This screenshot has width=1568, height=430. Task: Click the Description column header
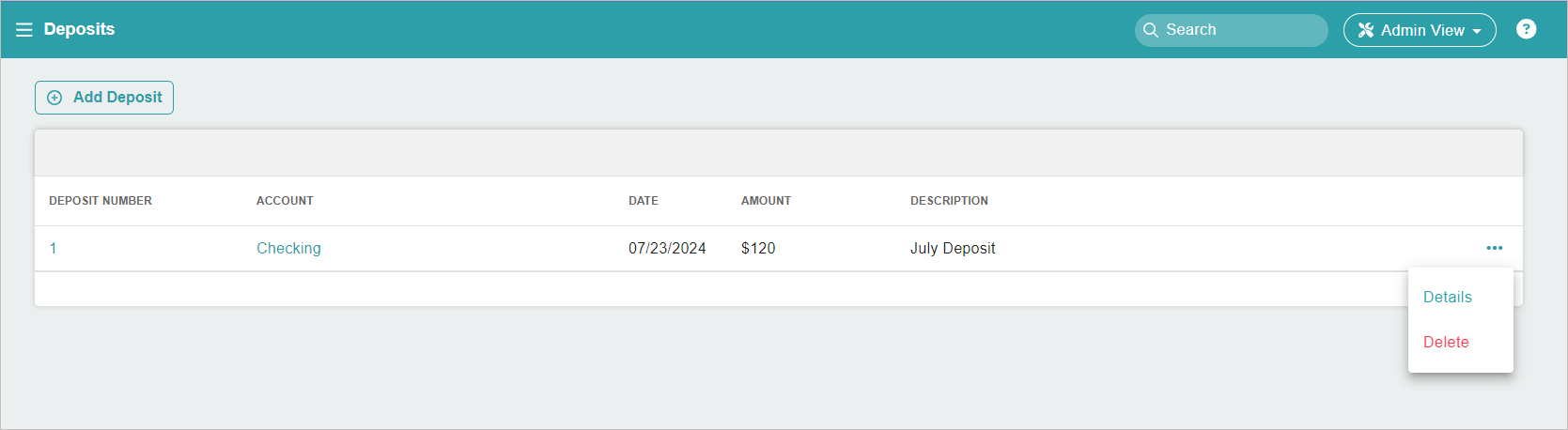pyautogui.click(x=949, y=201)
